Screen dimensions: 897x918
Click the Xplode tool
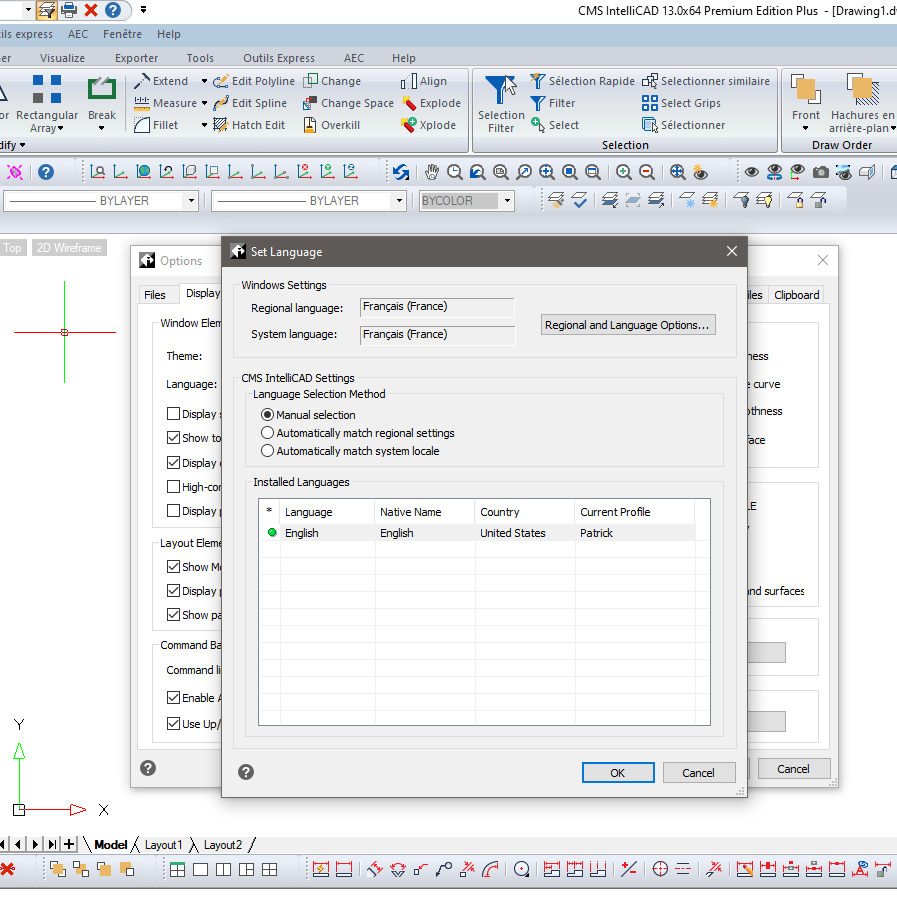tap(429, 125)
